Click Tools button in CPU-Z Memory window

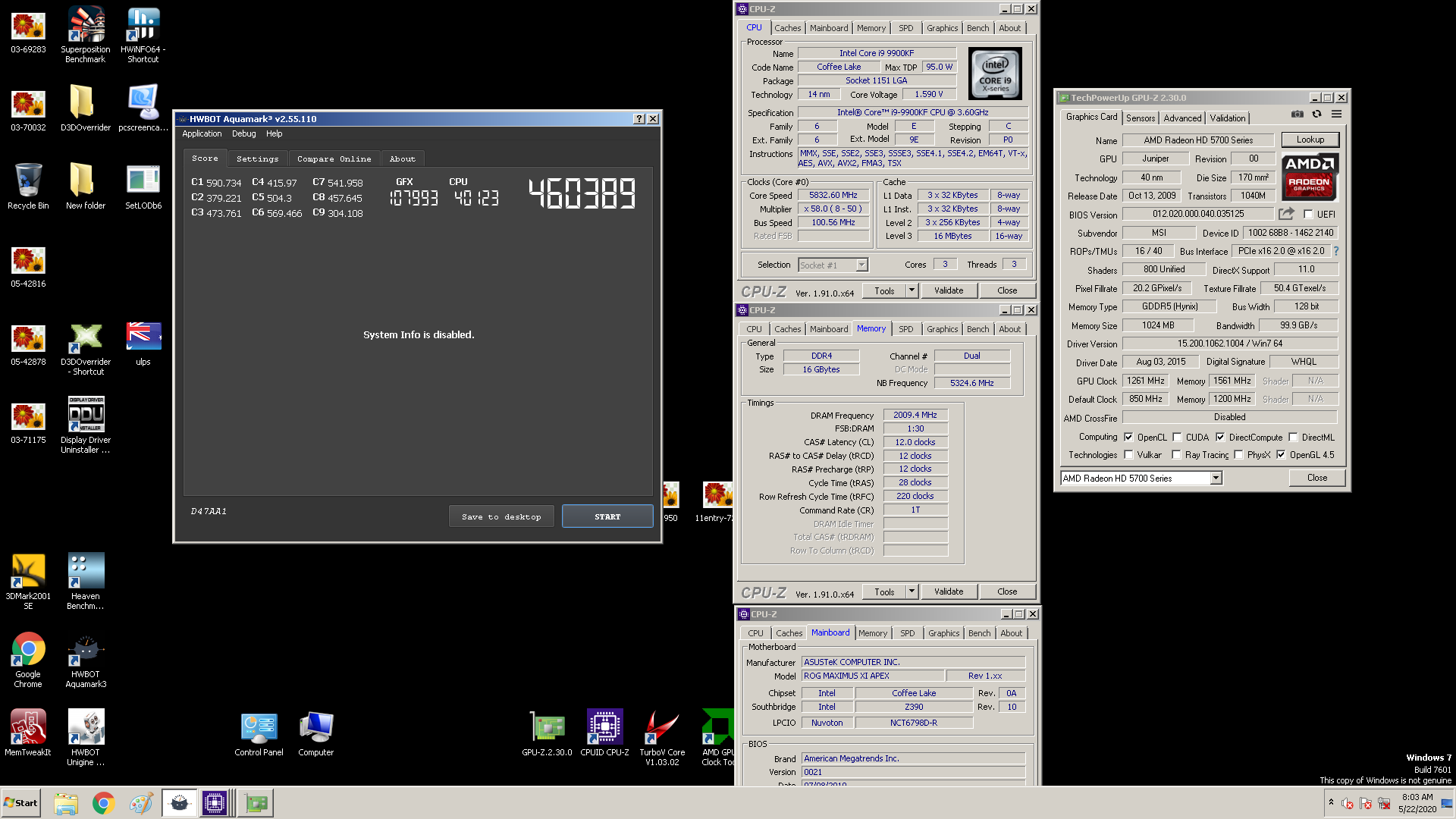883,591
